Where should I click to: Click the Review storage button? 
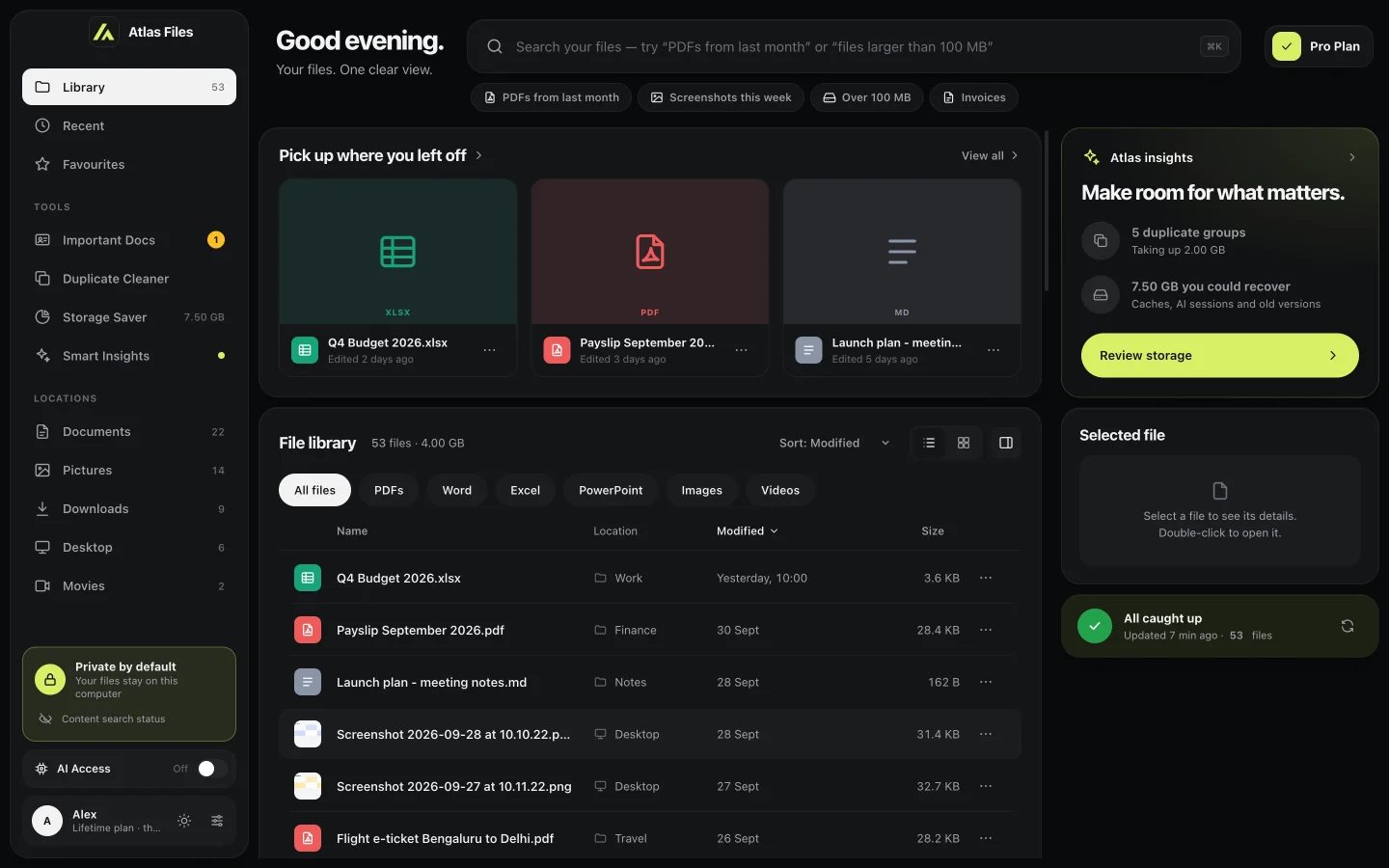[1220, 356]
